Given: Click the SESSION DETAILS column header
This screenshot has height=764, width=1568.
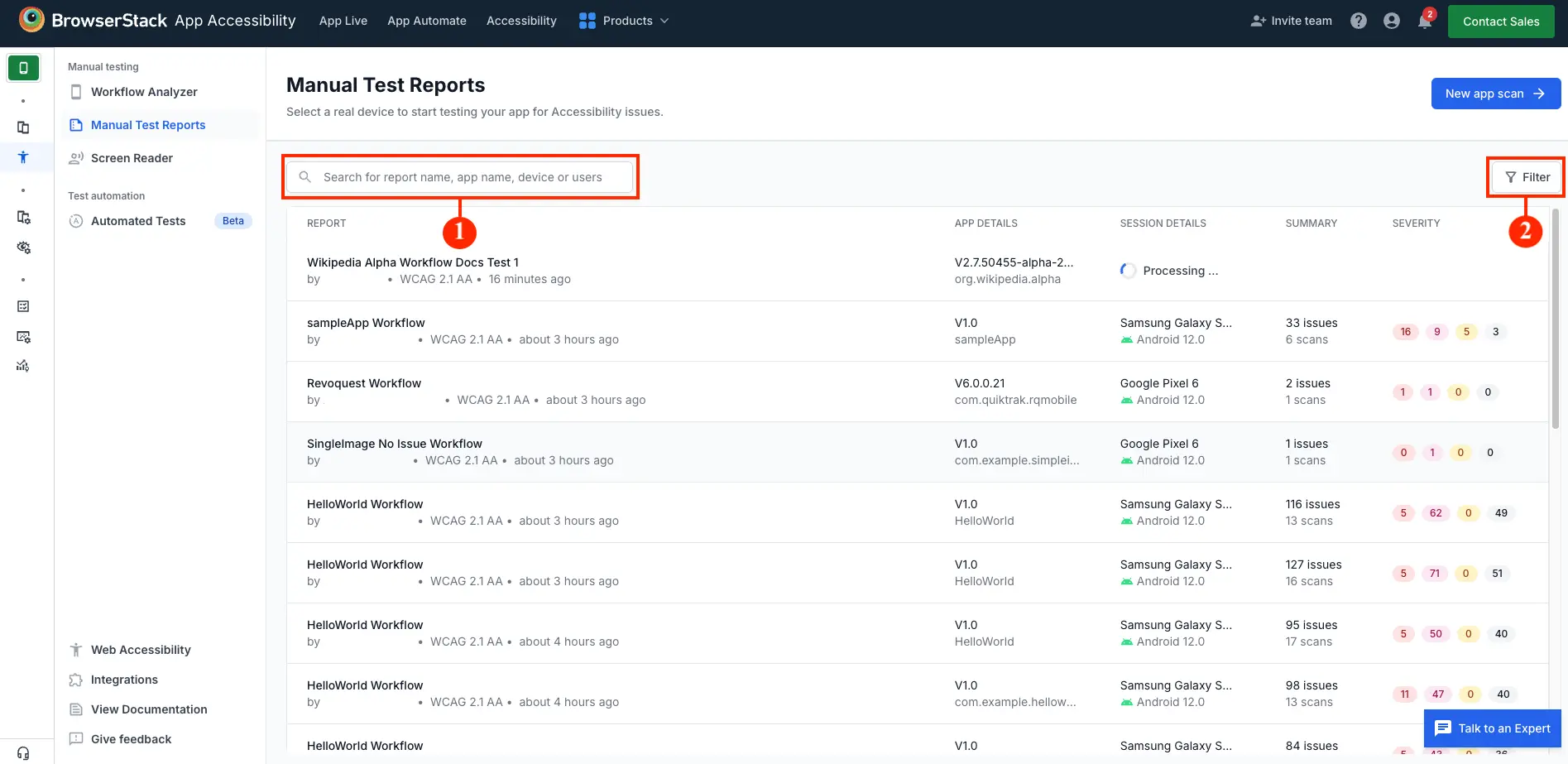Looking at the screenshot, I should pos(1163,223).
